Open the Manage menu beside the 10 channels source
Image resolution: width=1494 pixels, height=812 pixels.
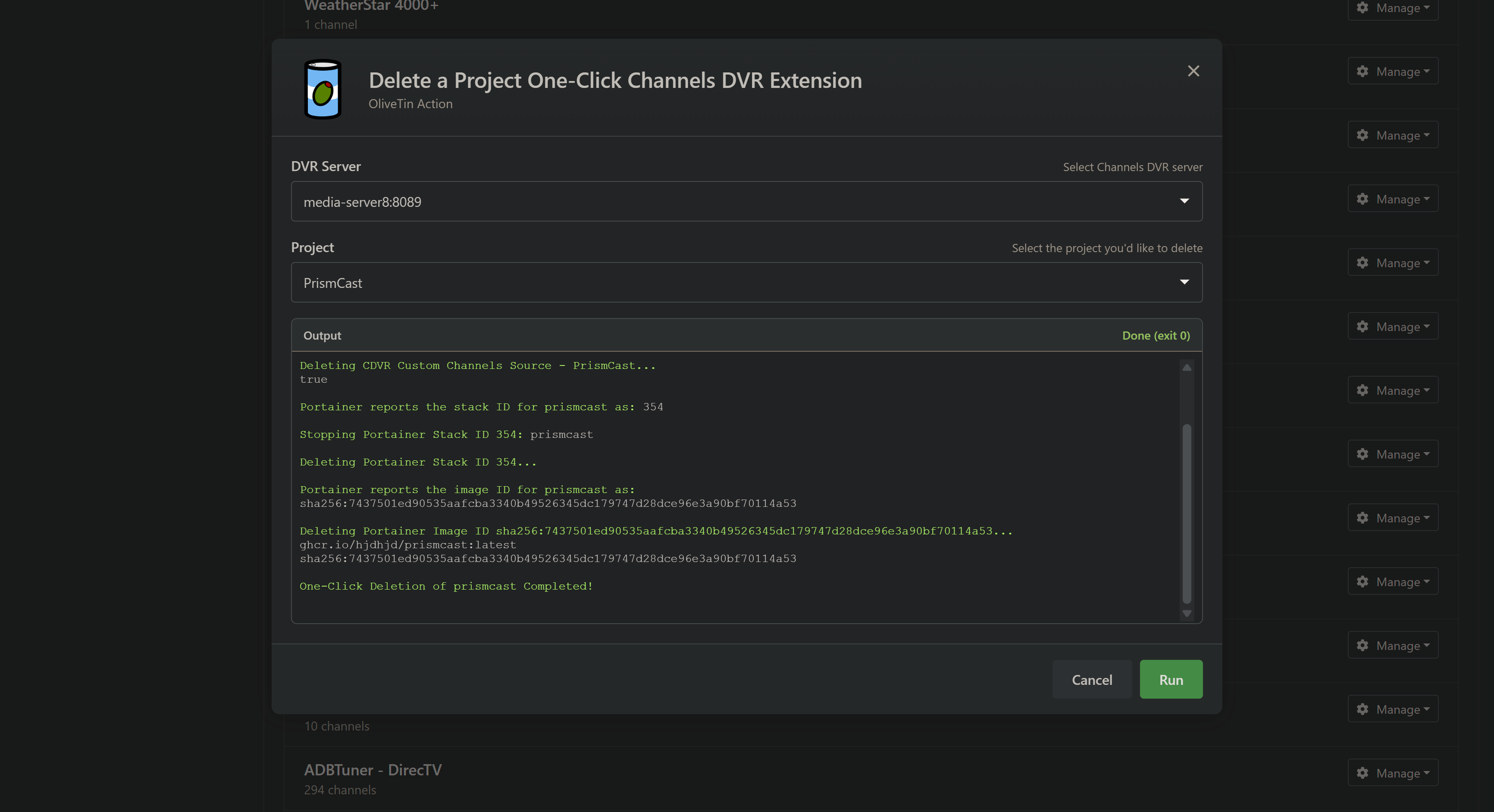tap(1393, 709)
